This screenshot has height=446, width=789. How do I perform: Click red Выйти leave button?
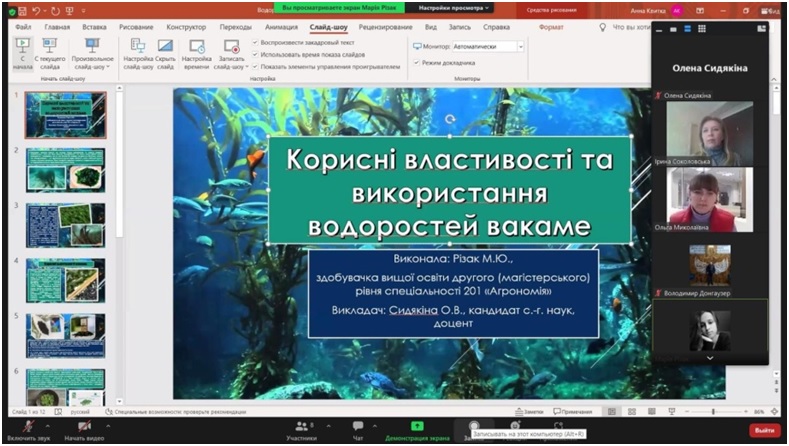point(764,430)
